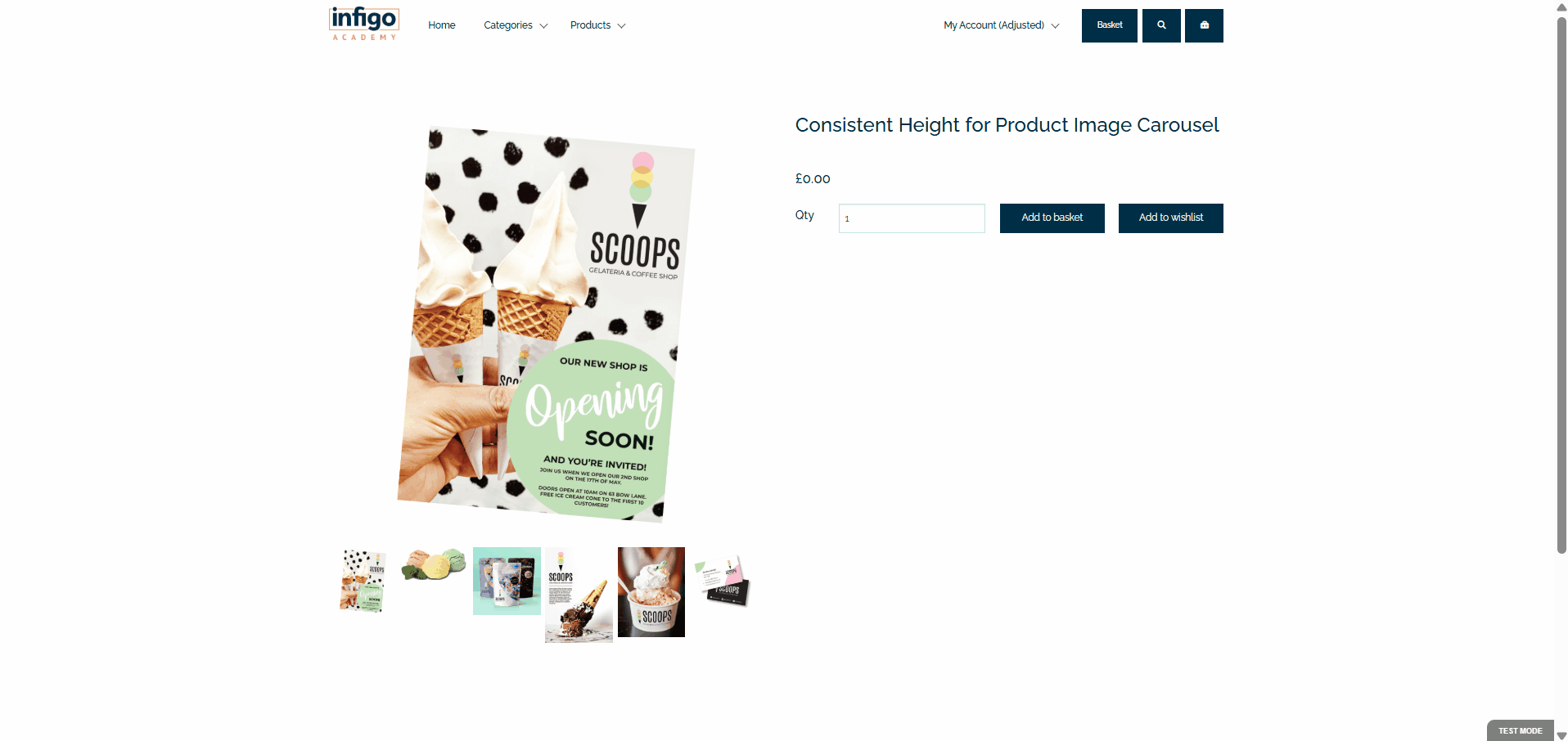Click Add to basket button

(x=1052, y=218)
